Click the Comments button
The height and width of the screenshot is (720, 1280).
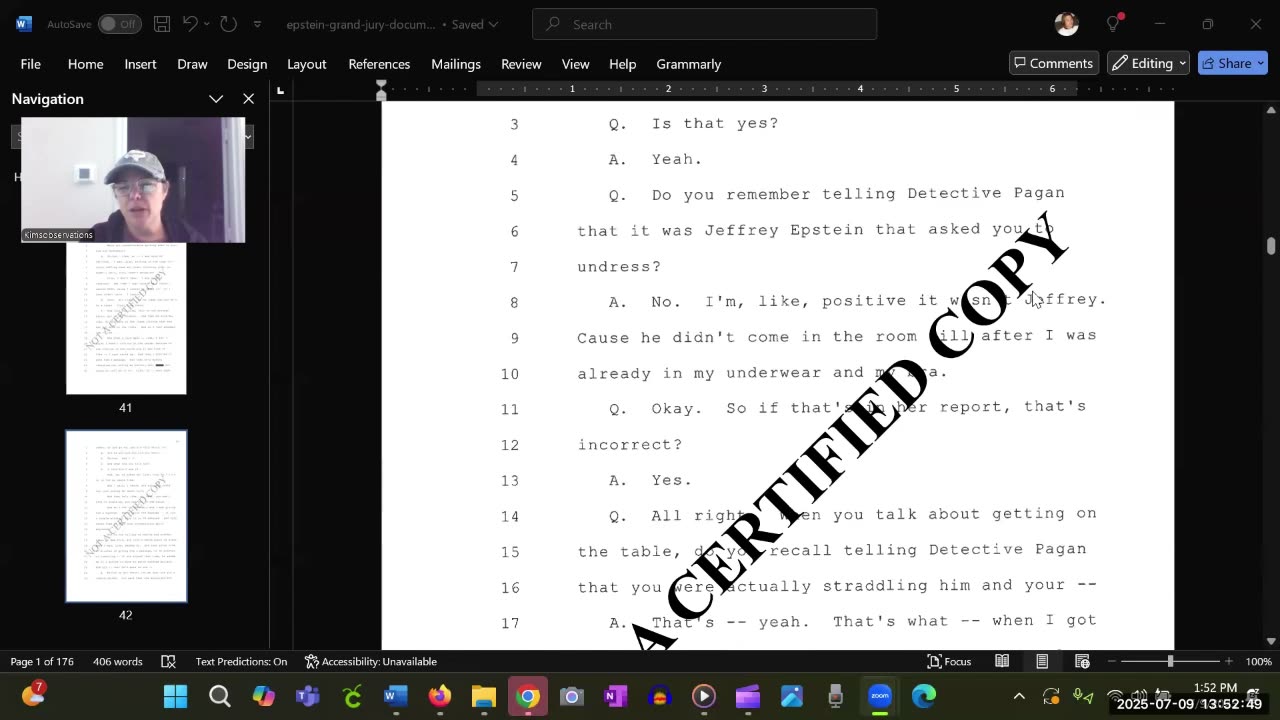[x=1053, y=63]
